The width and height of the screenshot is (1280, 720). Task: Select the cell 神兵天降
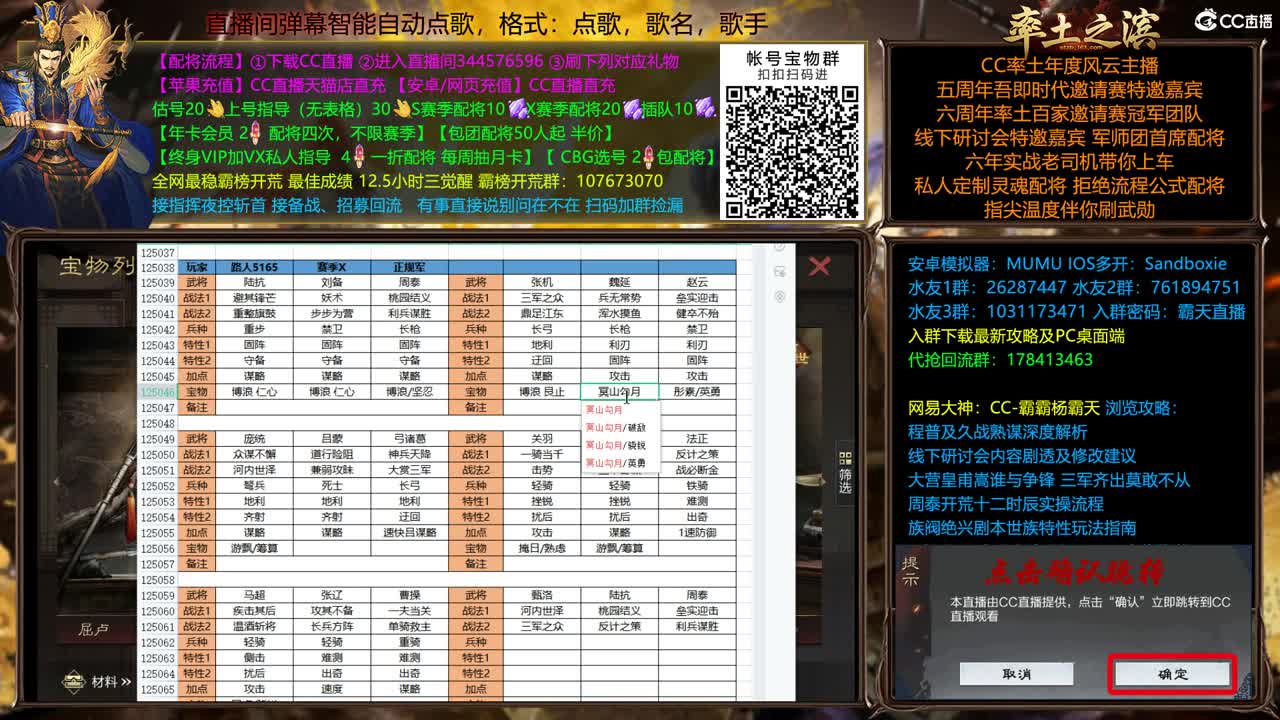coord(409,455)
